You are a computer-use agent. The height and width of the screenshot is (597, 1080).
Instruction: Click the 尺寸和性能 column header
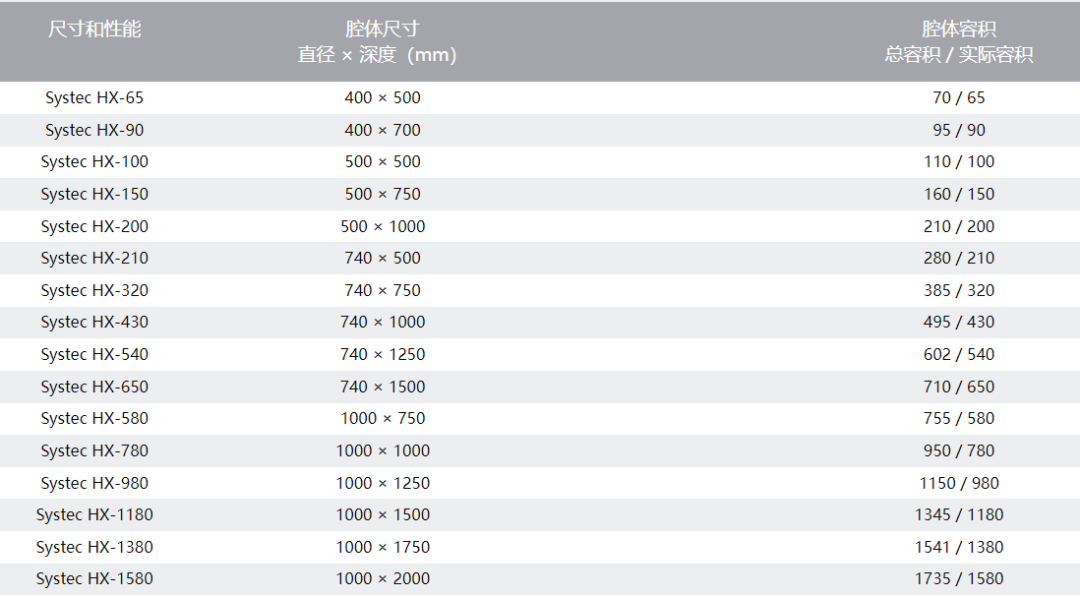coord(95,29)
